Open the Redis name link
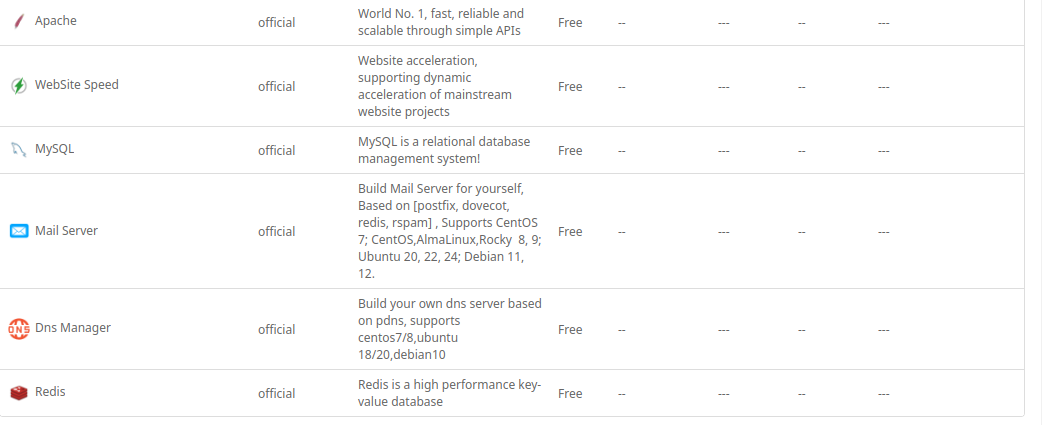Viewport: 1042px width, 425px height. point(50,392)
